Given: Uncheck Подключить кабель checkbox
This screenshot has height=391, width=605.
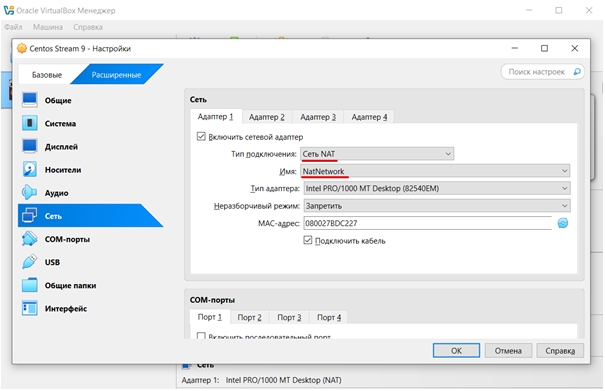Looking at the screenshot, I should (308, 240).
